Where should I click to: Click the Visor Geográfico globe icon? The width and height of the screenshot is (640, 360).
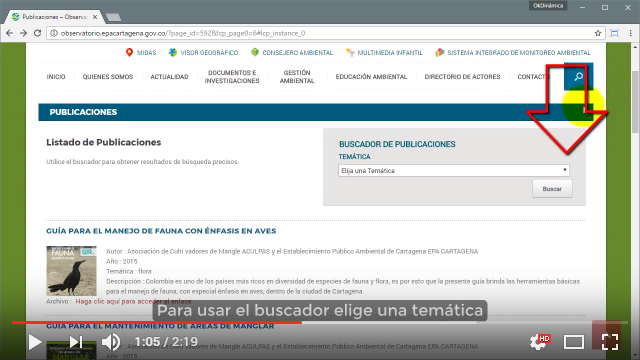point(173,52)
